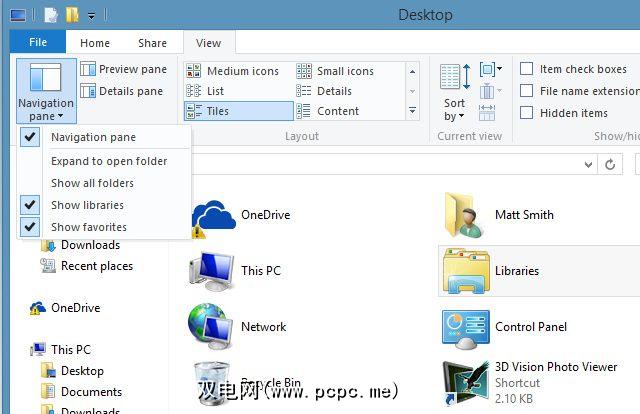Viewport: 640px width, 414px height.
Task: Select Tiles layout
Action: pos(239,111)
